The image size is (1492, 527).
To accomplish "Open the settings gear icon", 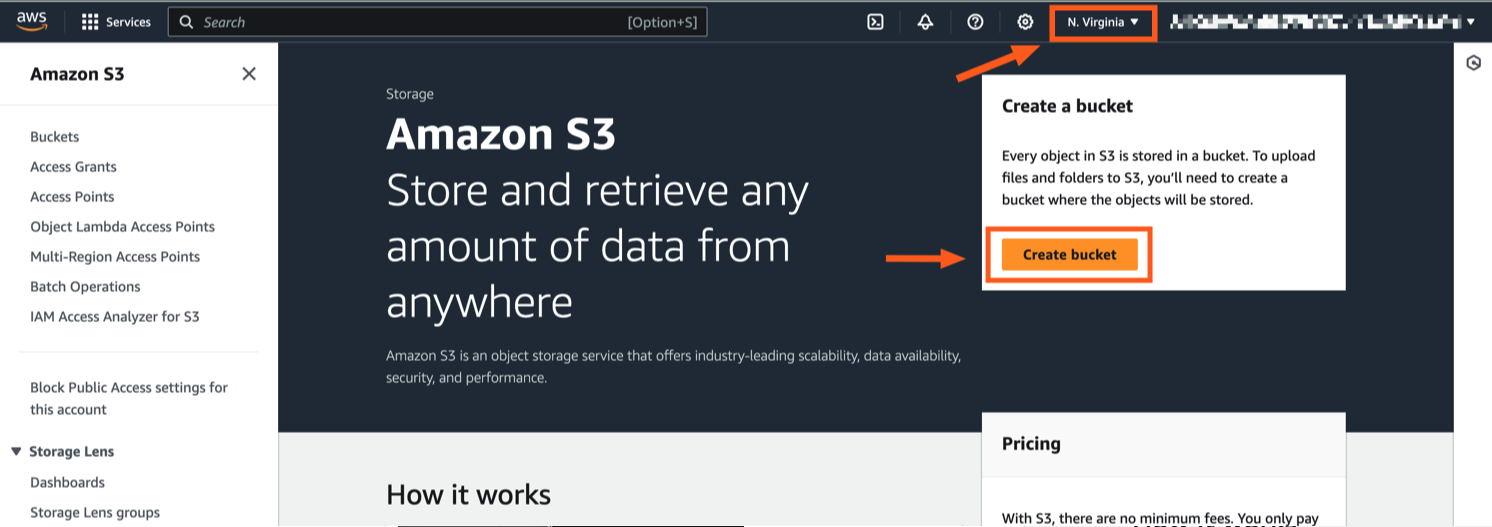I will (x=1025, y=22).
